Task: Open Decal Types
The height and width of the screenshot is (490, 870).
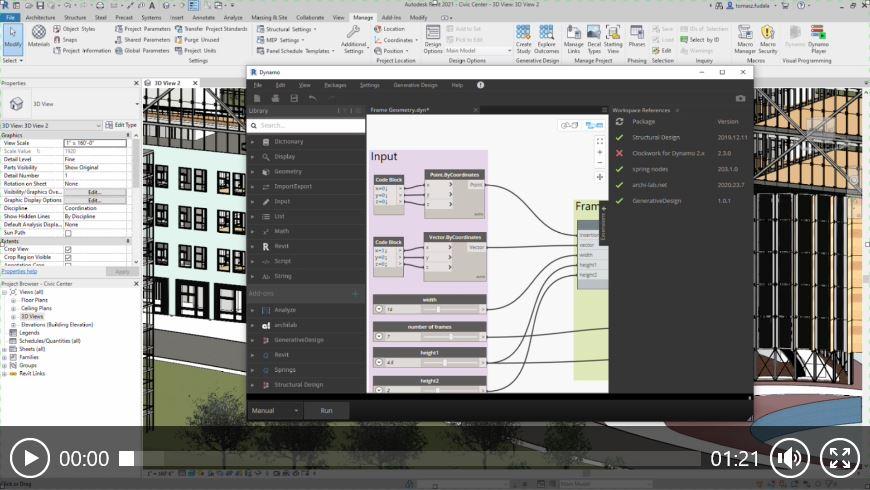Action: tap(594, 39)
